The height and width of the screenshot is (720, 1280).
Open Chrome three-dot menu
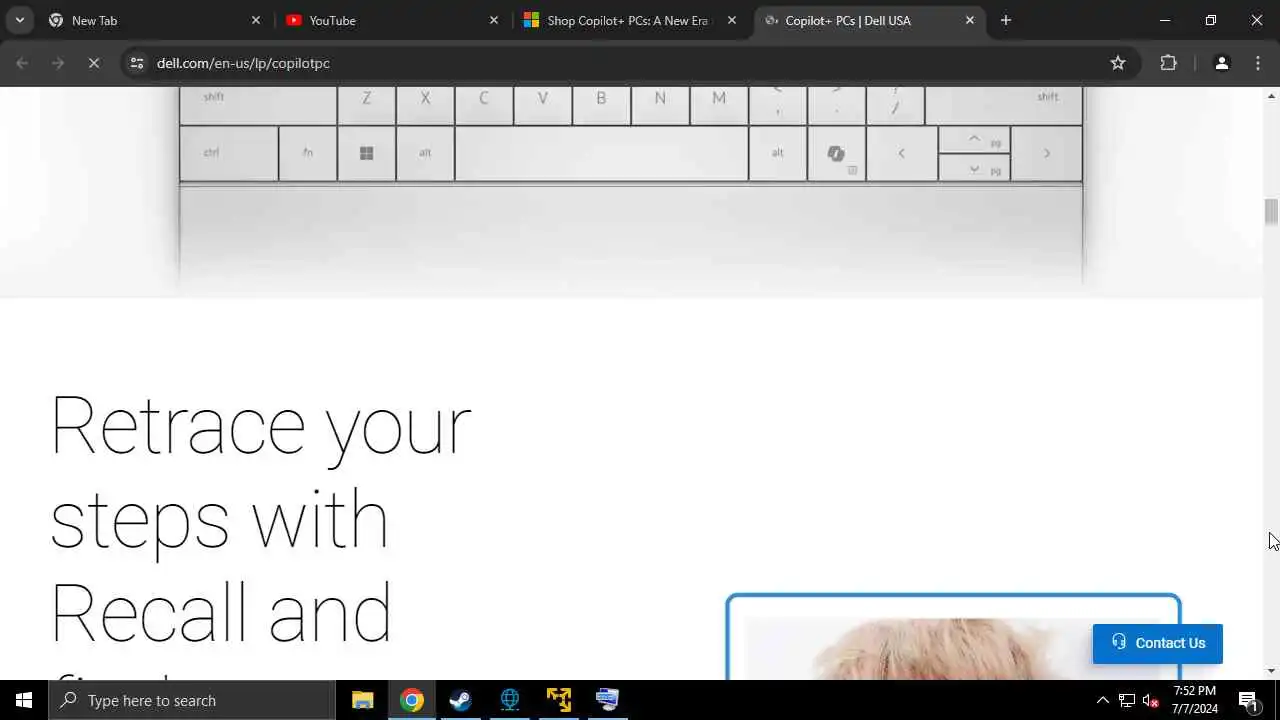(x=1258, y=63)
